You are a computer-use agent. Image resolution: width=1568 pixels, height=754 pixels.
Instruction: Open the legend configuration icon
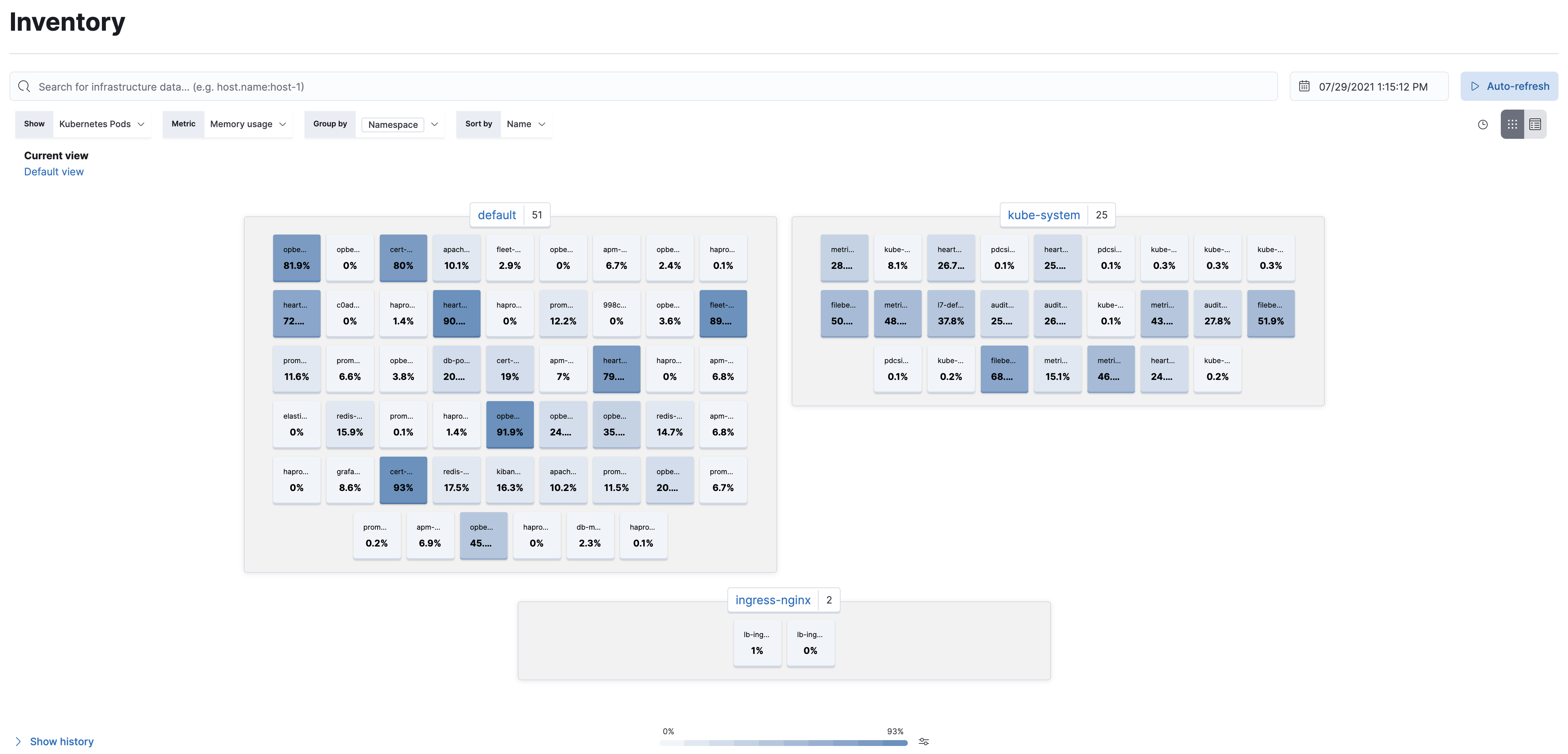(924, 742)
